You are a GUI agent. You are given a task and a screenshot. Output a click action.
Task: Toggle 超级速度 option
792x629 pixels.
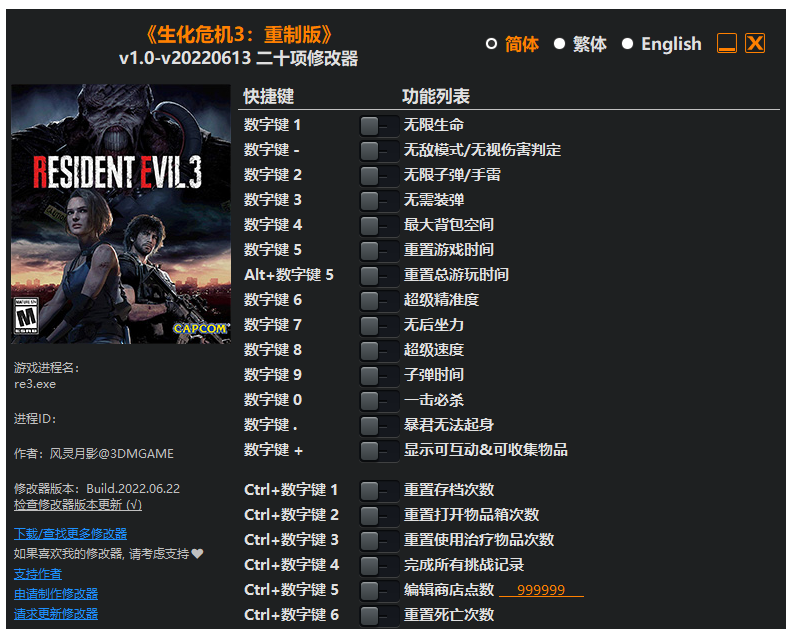click(x=379, y=351)
